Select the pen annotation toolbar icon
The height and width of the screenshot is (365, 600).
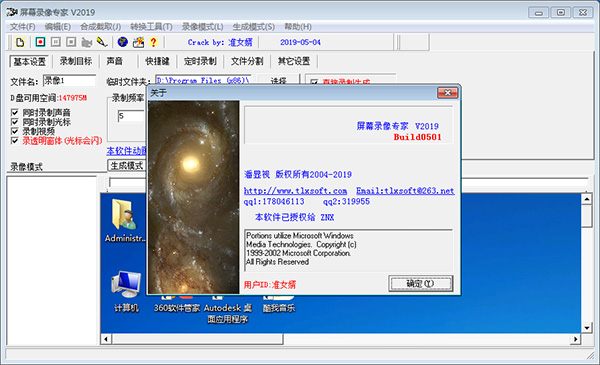[x=102, y=42]
